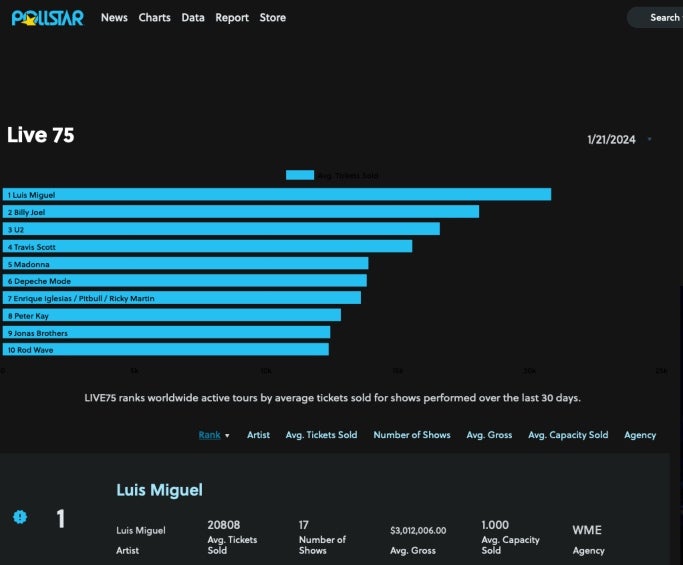683x565 pixels.
Task: Open the Luis Miguel artist heading
Action: [160, 490]
